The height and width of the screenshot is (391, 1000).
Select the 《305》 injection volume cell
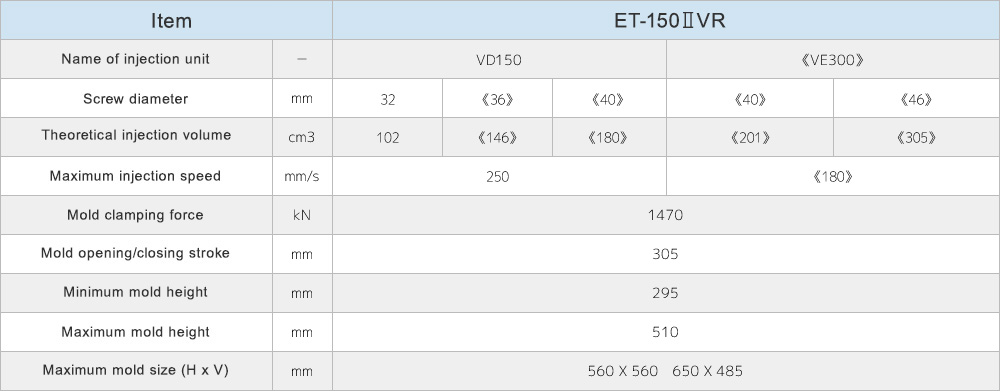tap(916, 138)
